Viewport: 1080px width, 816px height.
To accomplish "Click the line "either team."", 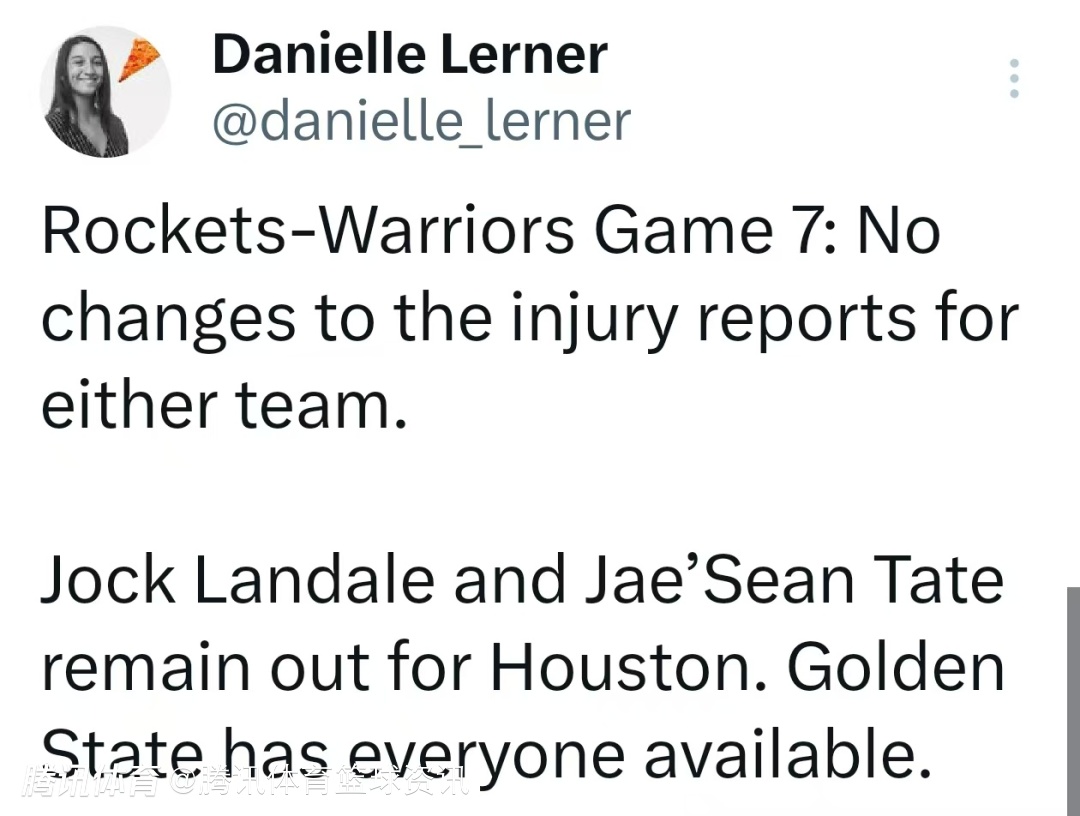I will point(225,405).
